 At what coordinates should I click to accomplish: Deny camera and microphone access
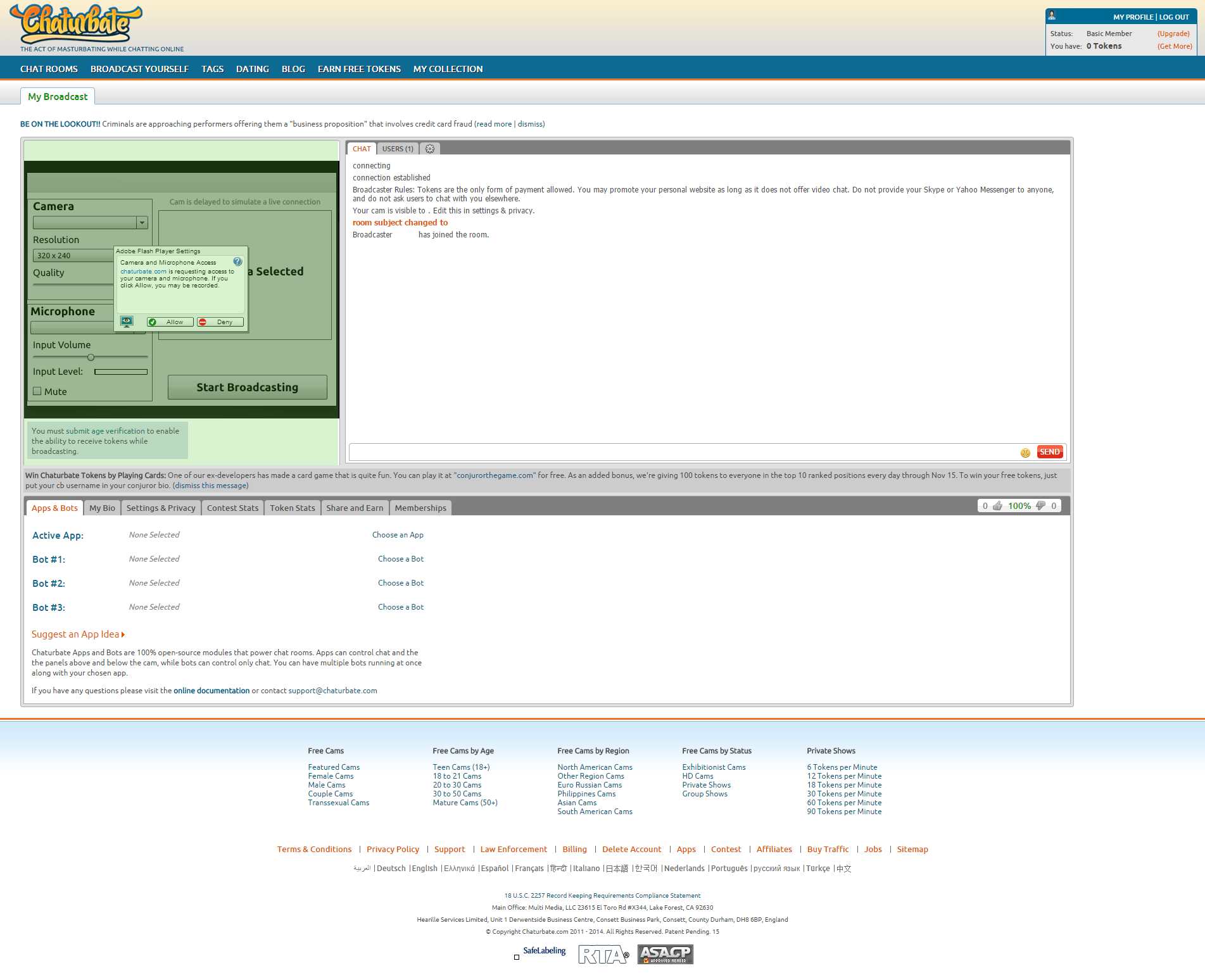tap(220, 322)
